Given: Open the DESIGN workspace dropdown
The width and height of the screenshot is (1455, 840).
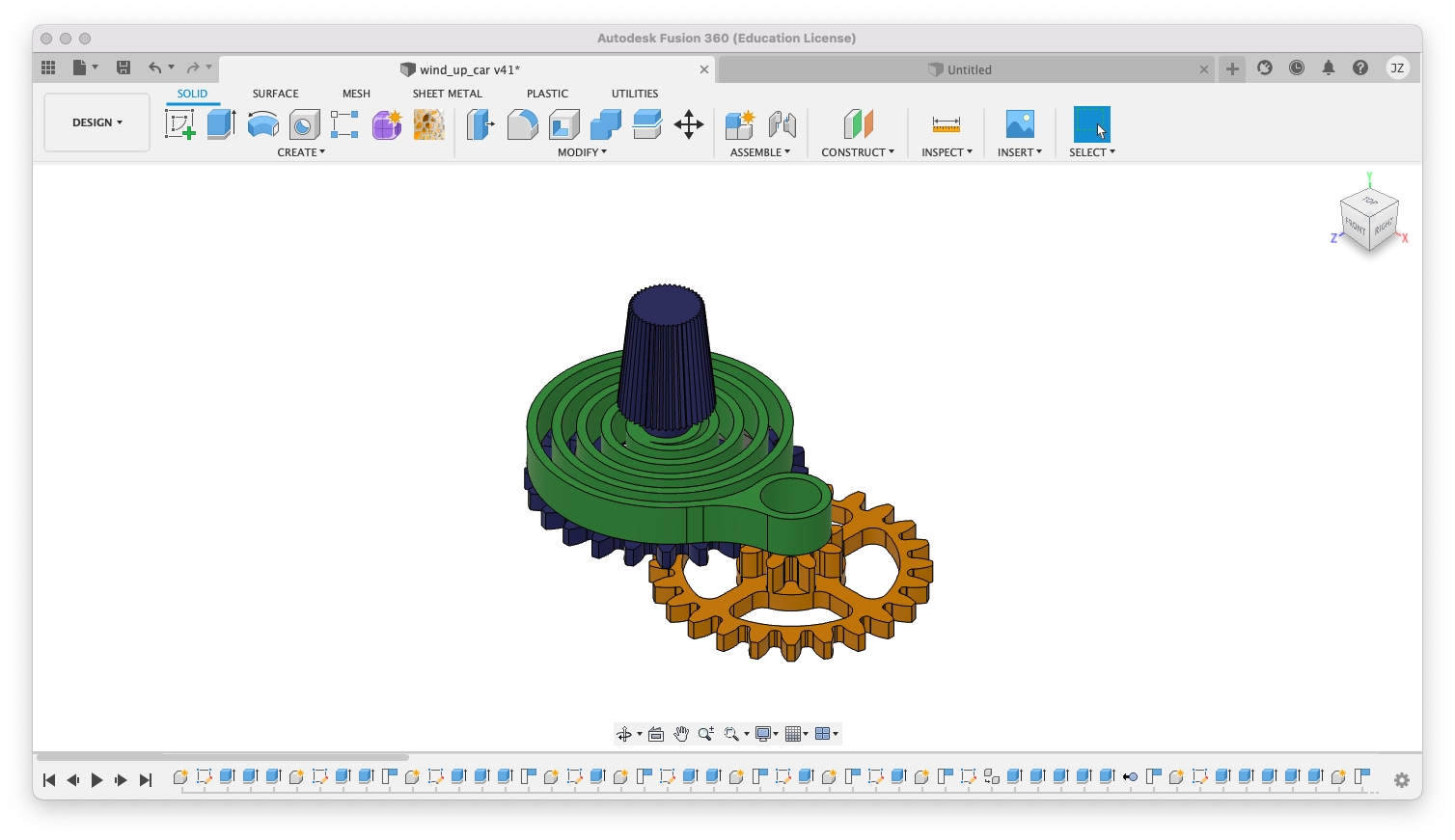Looking at the screenshot, I should click(x=97, y=122).
